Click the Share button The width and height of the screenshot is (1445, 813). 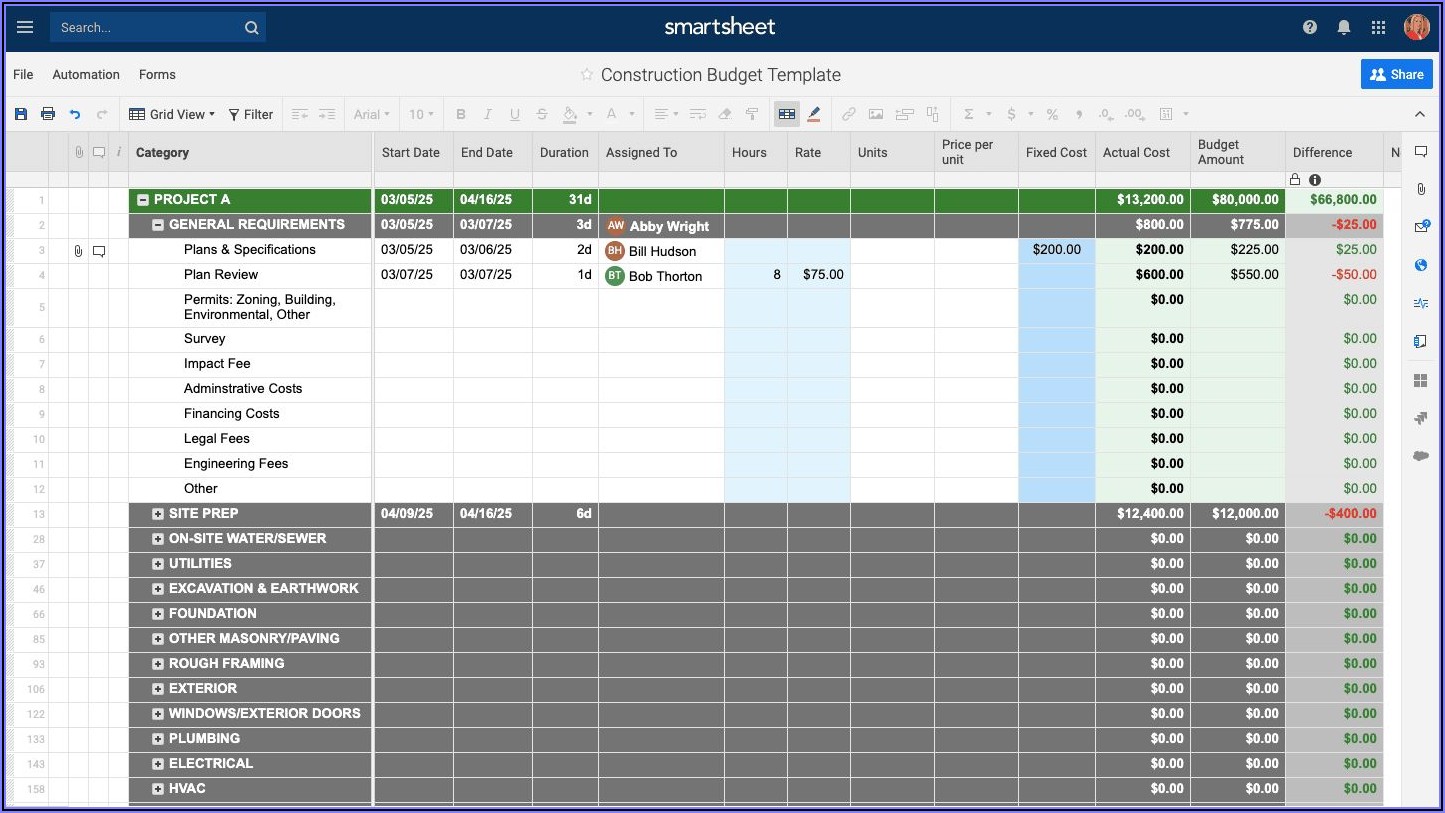(x=1396, y=74)
